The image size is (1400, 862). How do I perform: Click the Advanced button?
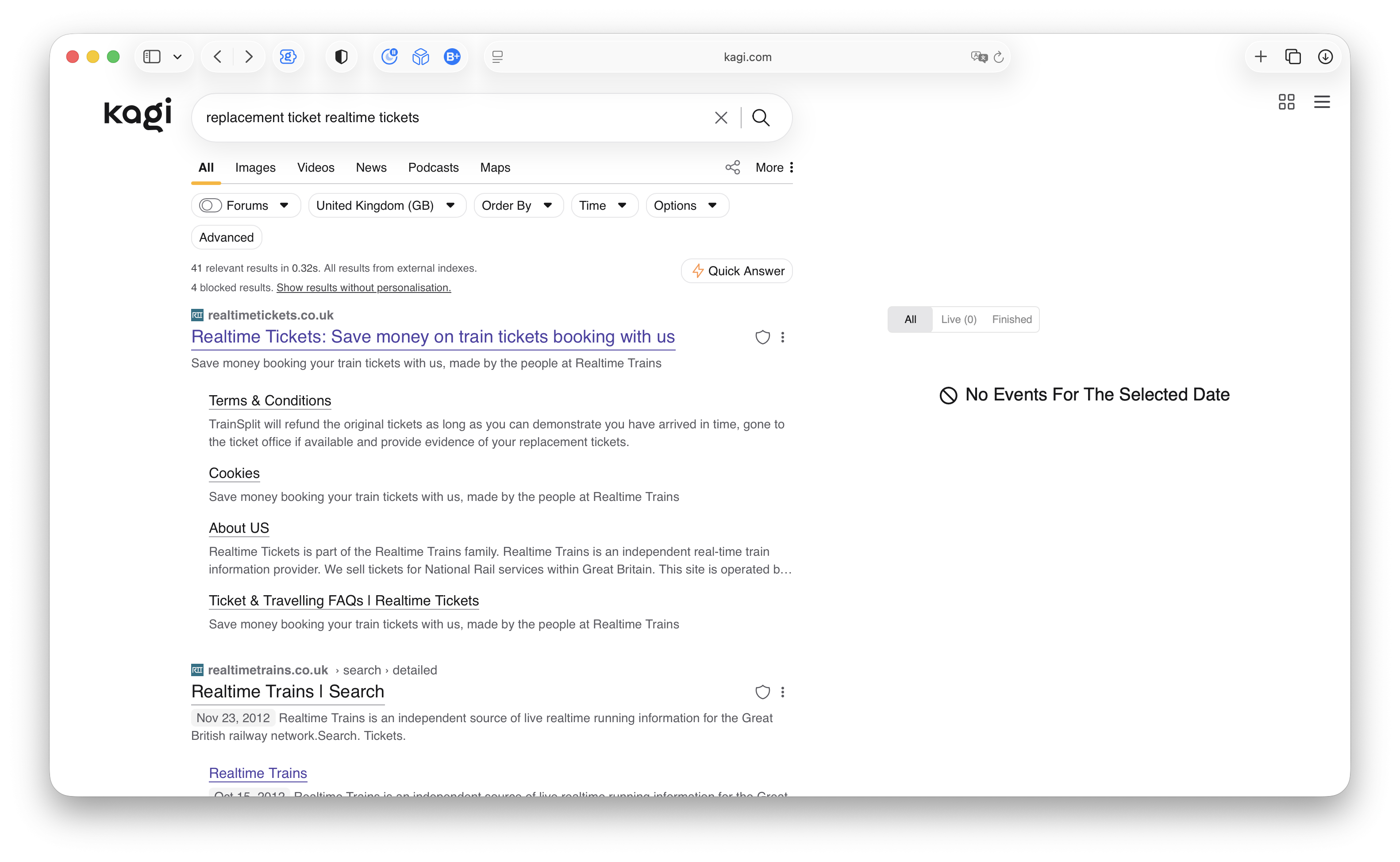(x=226, y=237)
